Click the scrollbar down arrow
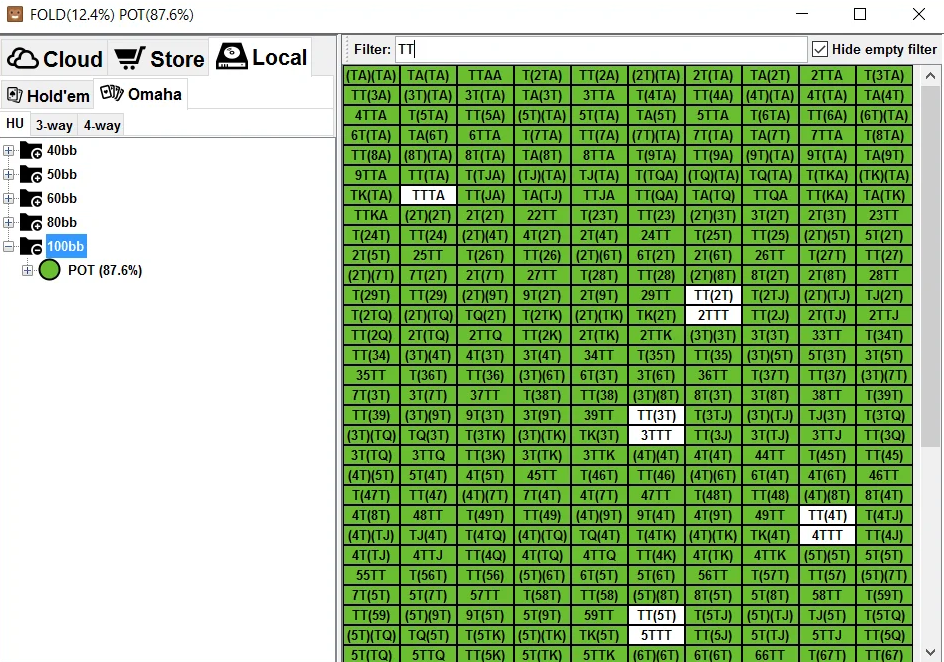 pyautogui.click(x=930, y=652)
